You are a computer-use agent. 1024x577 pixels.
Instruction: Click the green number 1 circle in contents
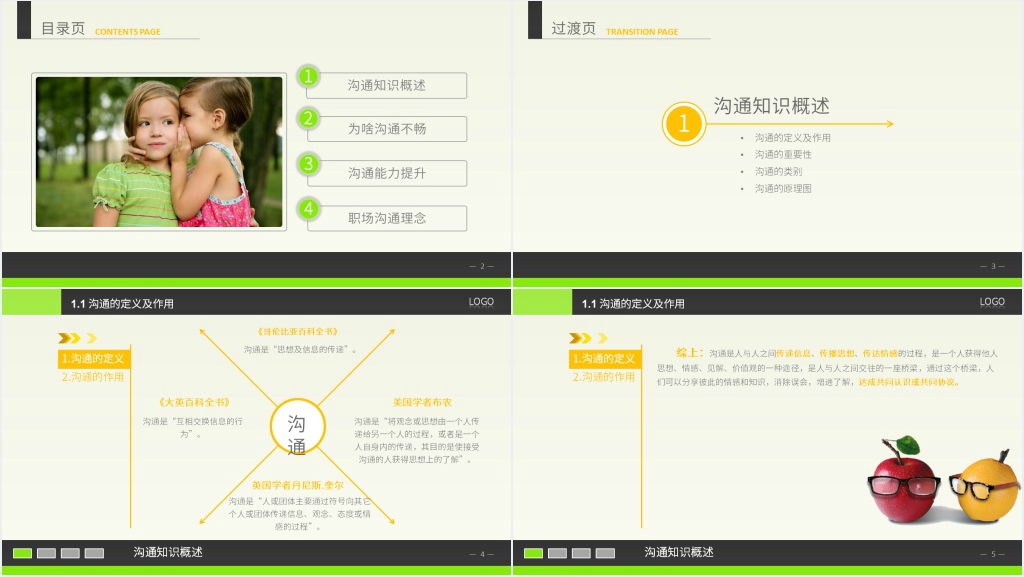click(x=309, y=76)
